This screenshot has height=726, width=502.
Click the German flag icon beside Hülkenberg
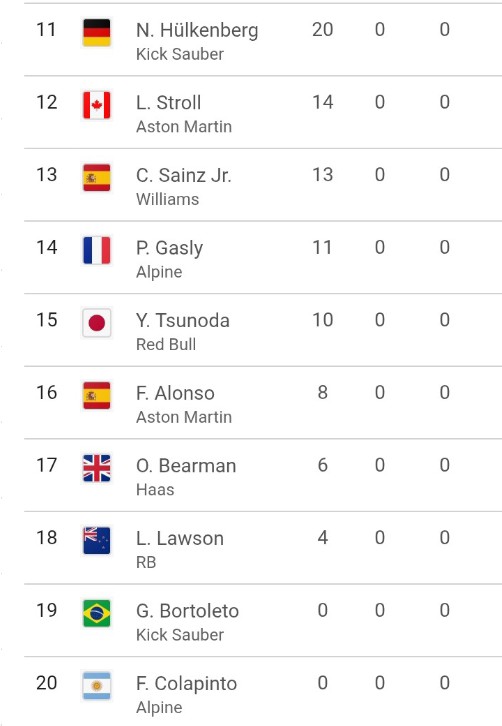[x=96, y=32]
